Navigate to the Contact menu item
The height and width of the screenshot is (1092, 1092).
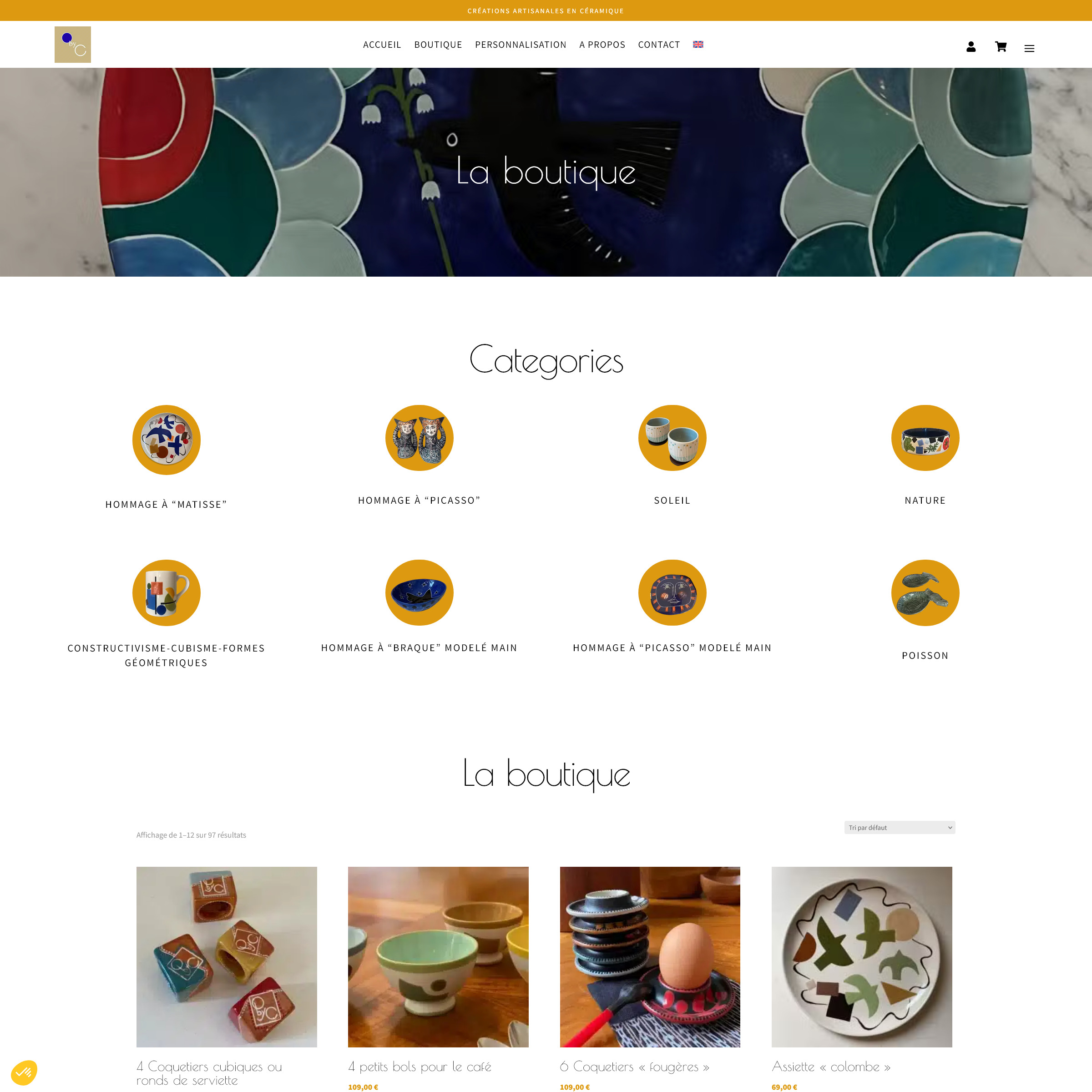pos(659,45)
